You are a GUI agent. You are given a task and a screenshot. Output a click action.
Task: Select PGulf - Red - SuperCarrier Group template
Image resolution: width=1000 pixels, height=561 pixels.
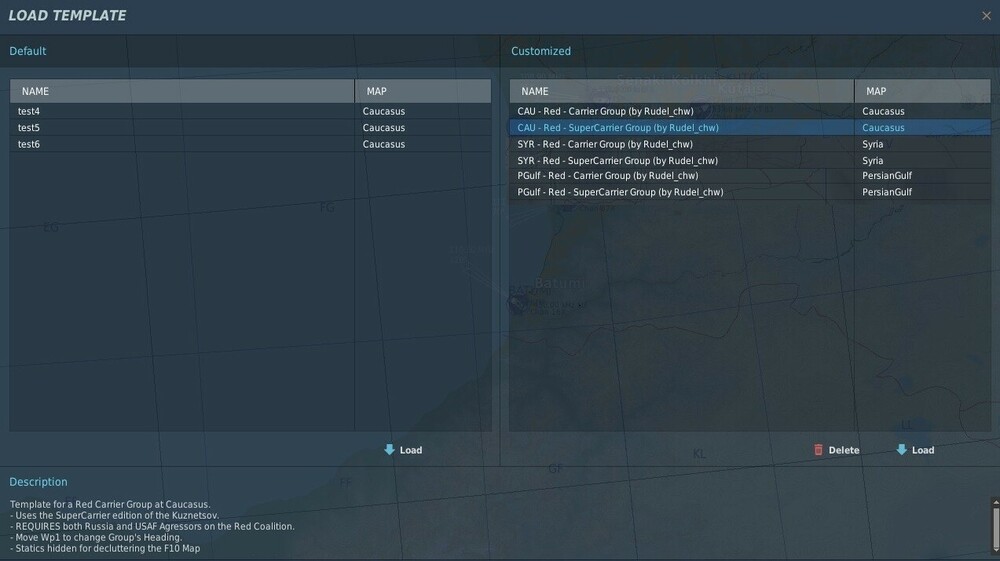[x=750, y=192]
